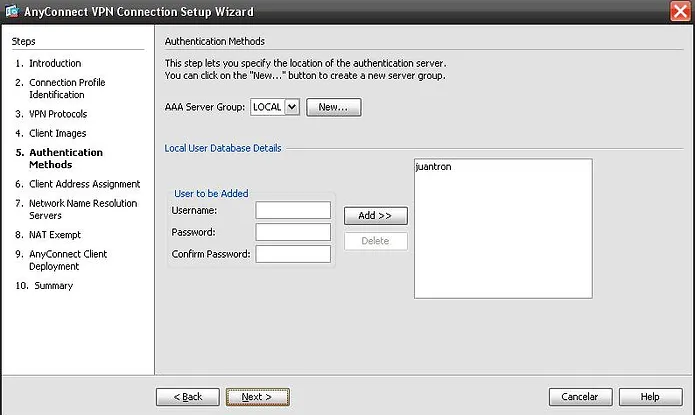Focus the Username input field
This screenshot has height=415, width=695.
coord(293,210)
